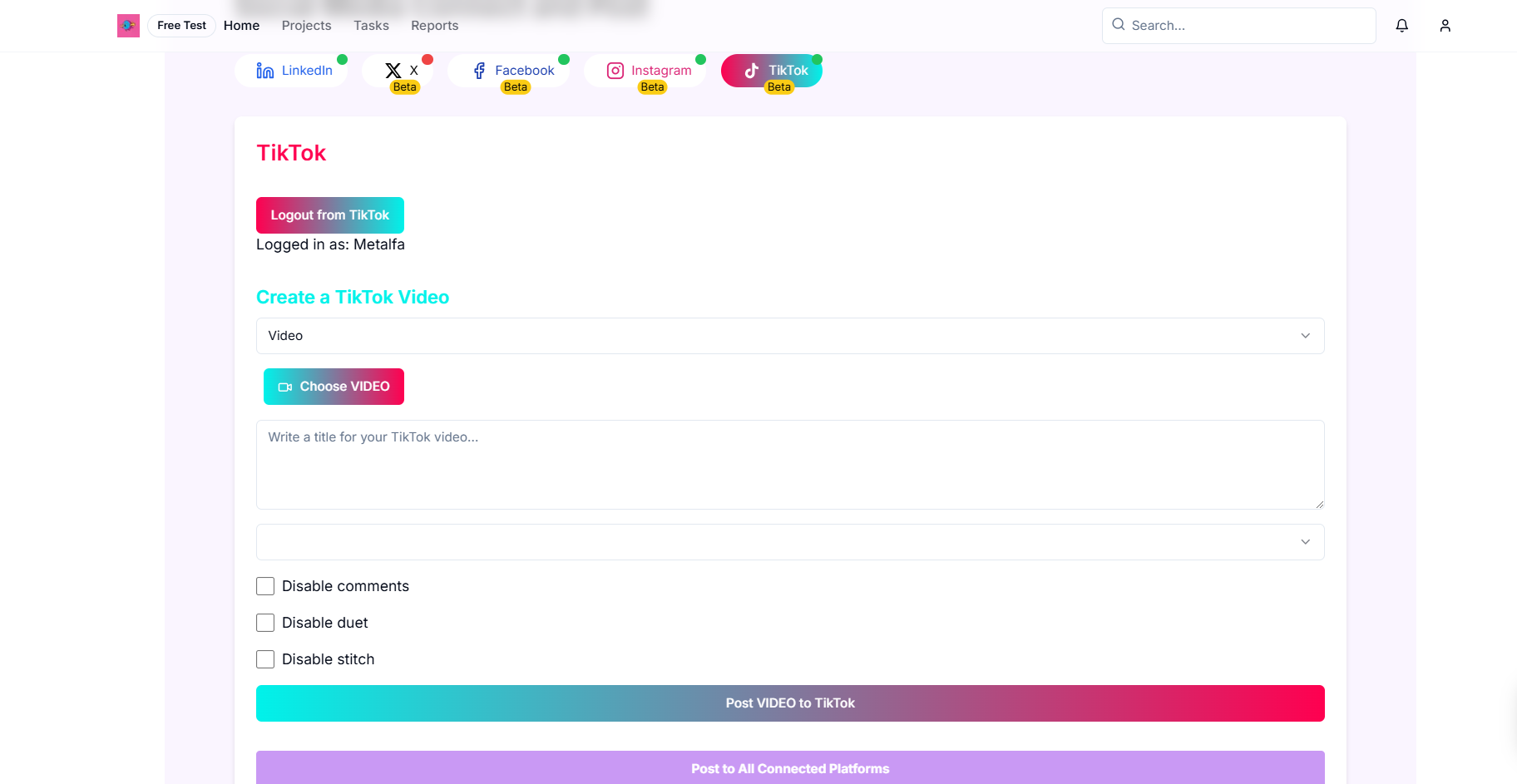1517x784 pixels.
Task: Click Post VIDEO to TikTok
Action: click(790, 703)
